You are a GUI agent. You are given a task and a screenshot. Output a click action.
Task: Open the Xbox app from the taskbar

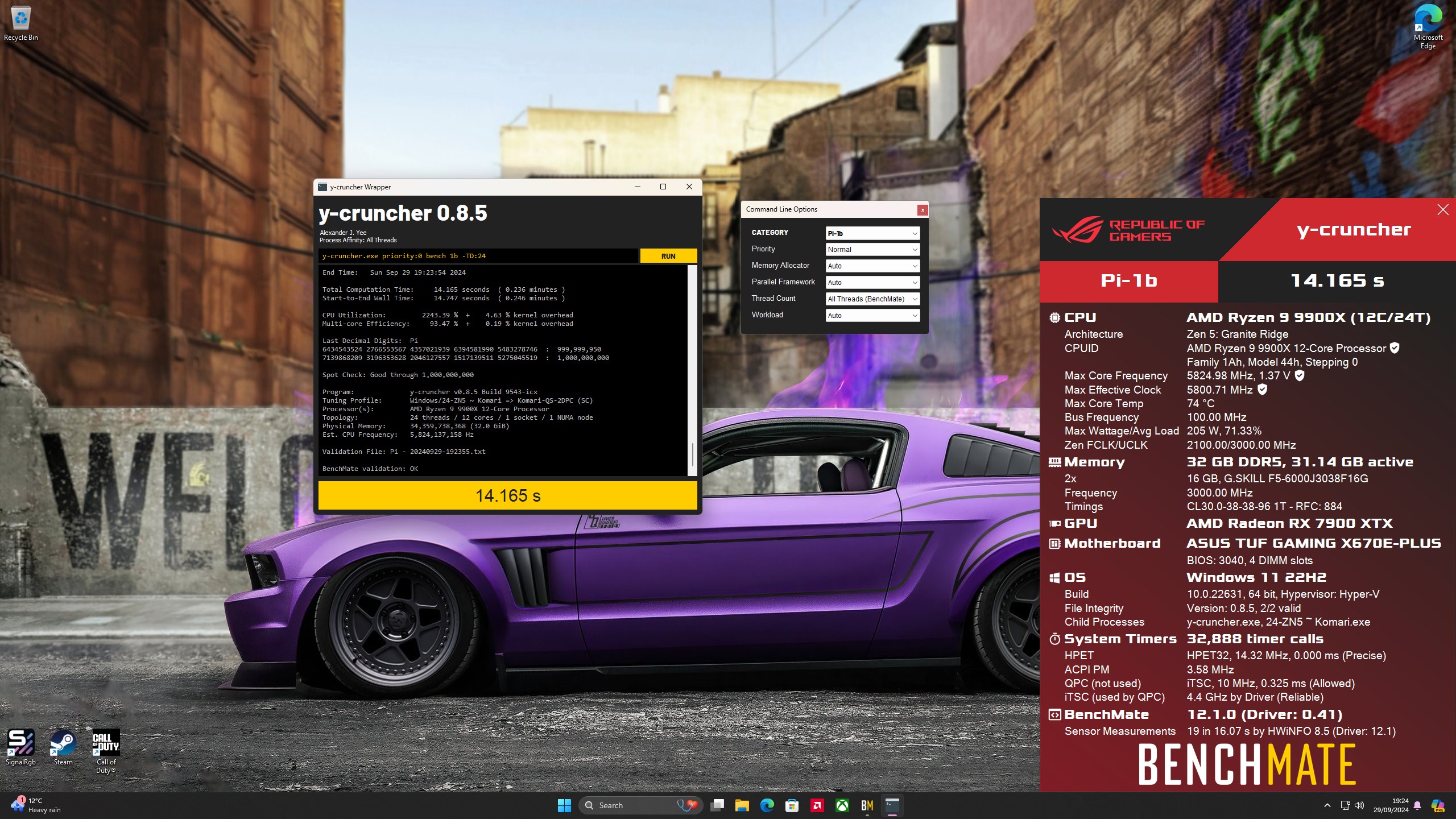(842, 805)
